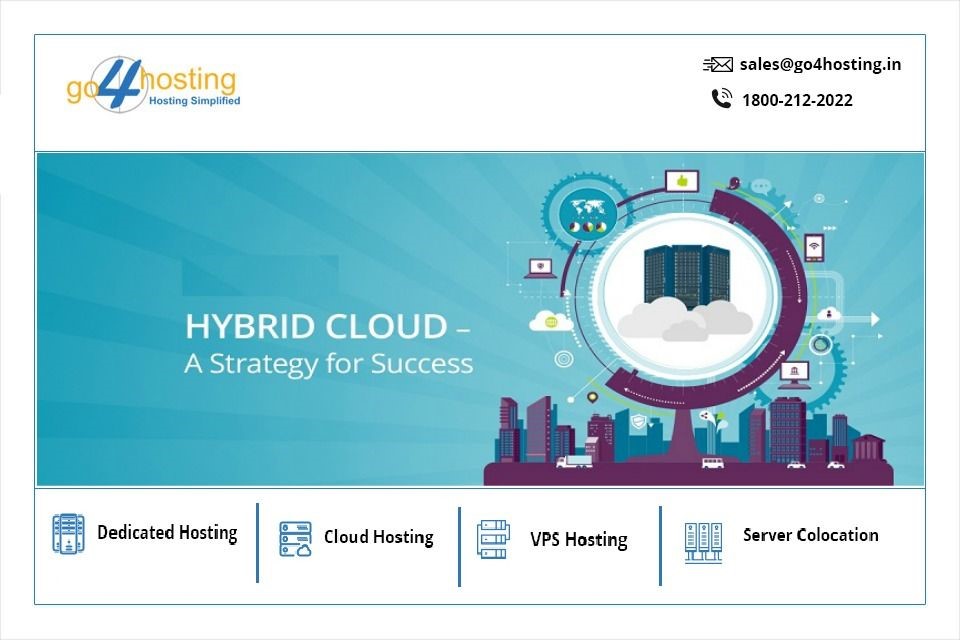Click the bank building monitor icon
The image size is (960, 640).
(795, 374)
